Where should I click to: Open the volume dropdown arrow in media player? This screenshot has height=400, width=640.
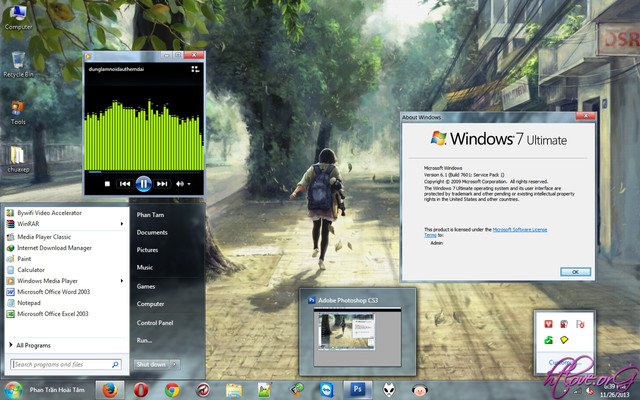click(188, 184)
